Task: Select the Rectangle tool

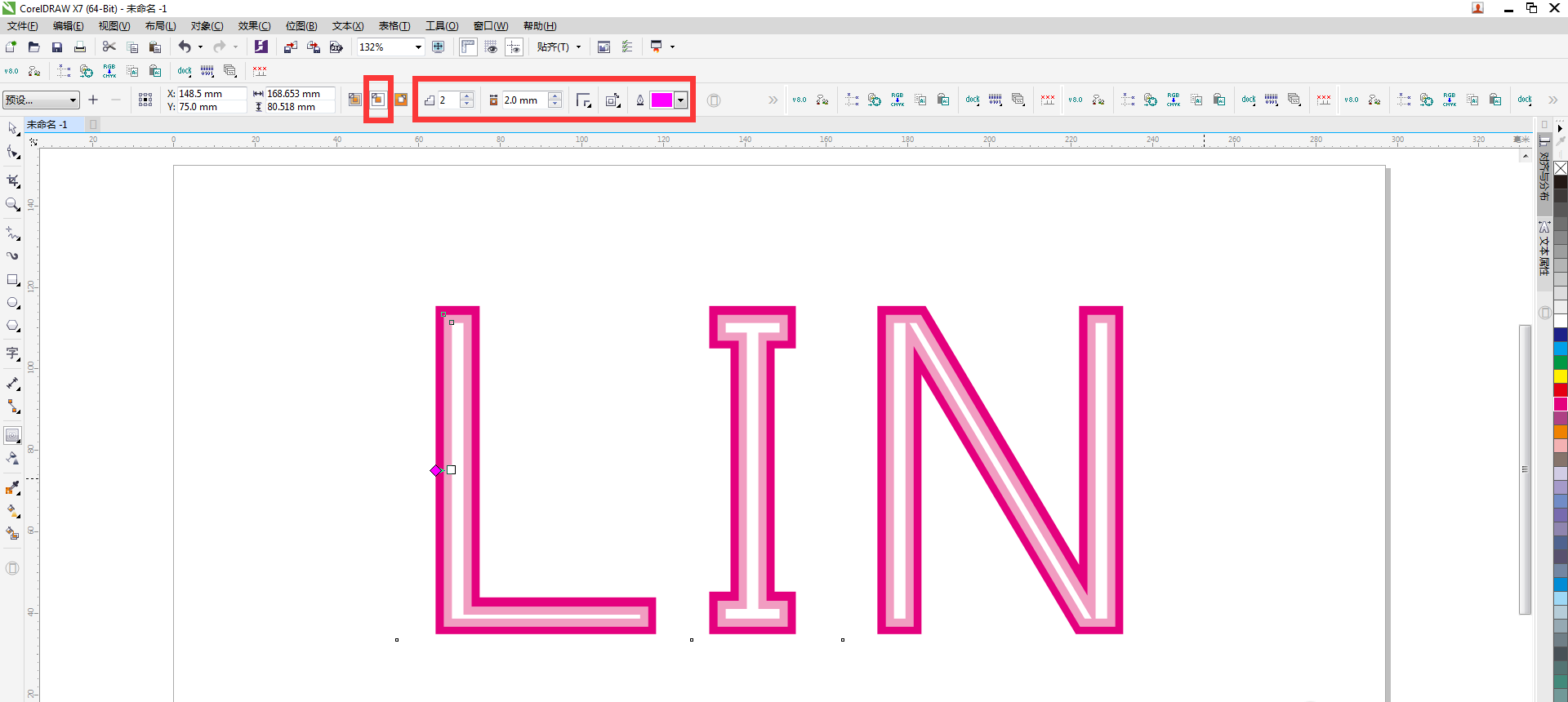Action: [x=13, y=280]
